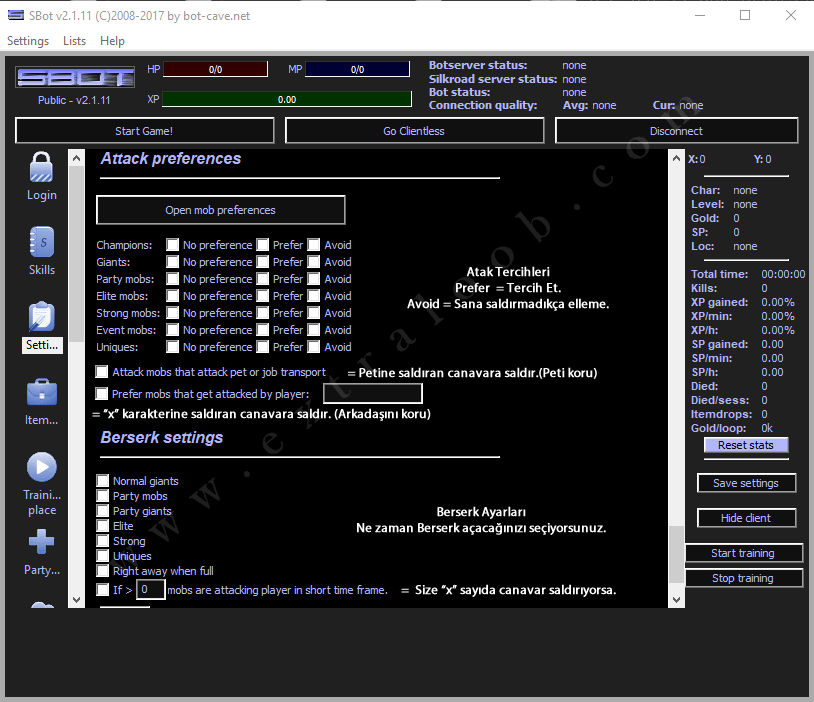Screen dimensions: 814x702
Task: Enable berserk on Uniques
Action: [x=103, y=556]
